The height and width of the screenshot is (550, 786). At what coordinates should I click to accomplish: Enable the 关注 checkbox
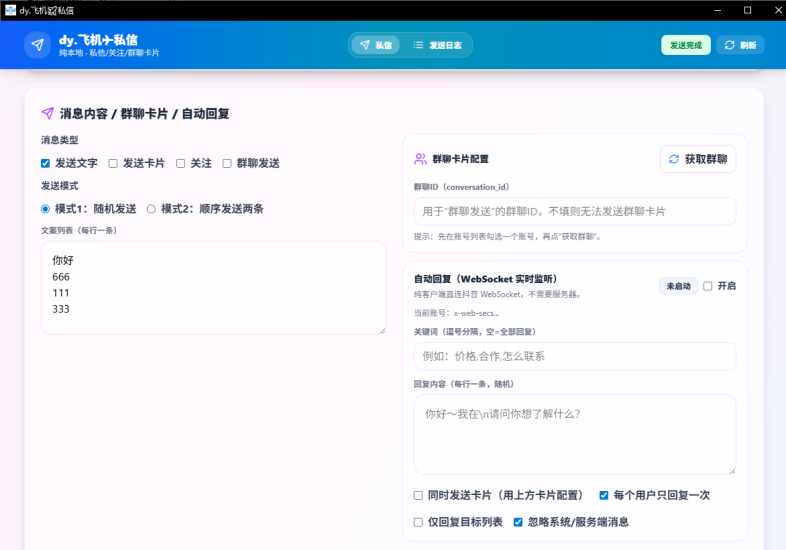click(180, 163)
